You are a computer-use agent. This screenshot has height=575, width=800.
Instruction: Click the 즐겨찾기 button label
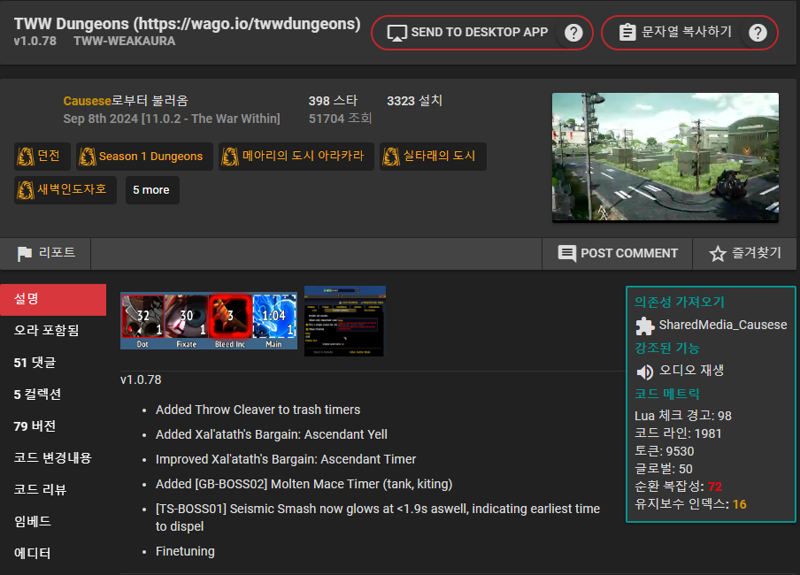[757, 253]
